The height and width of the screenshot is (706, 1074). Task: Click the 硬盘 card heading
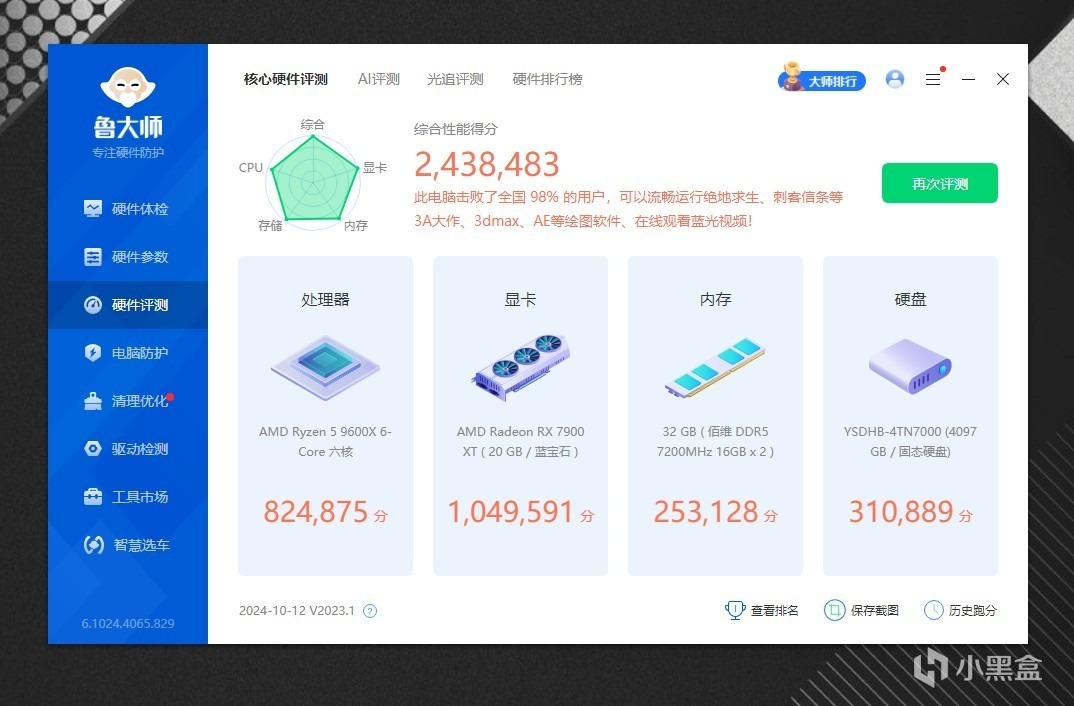tap(910, 299)
